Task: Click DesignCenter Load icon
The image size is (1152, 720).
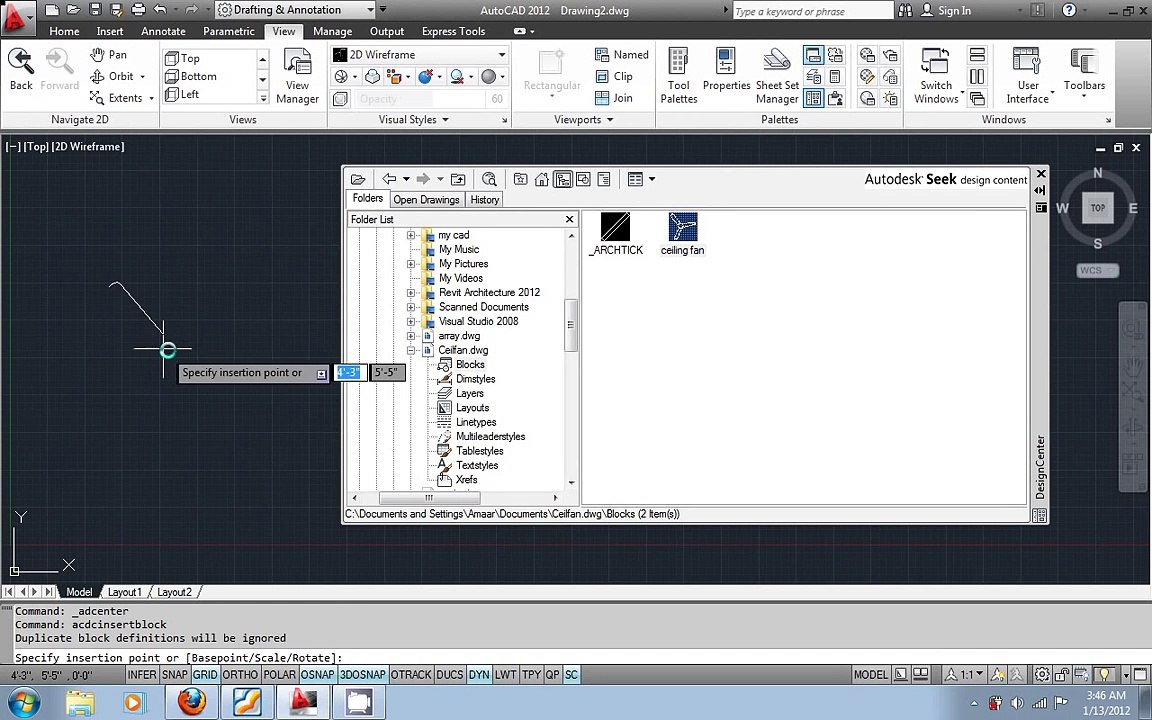Action: pyautogui.click(x=358, y=179)
